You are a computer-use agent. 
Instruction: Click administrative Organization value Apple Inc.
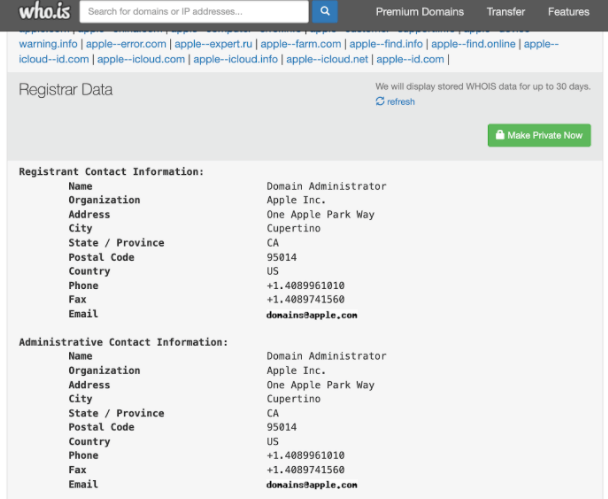pyautogui.click(x=296, y=371)
